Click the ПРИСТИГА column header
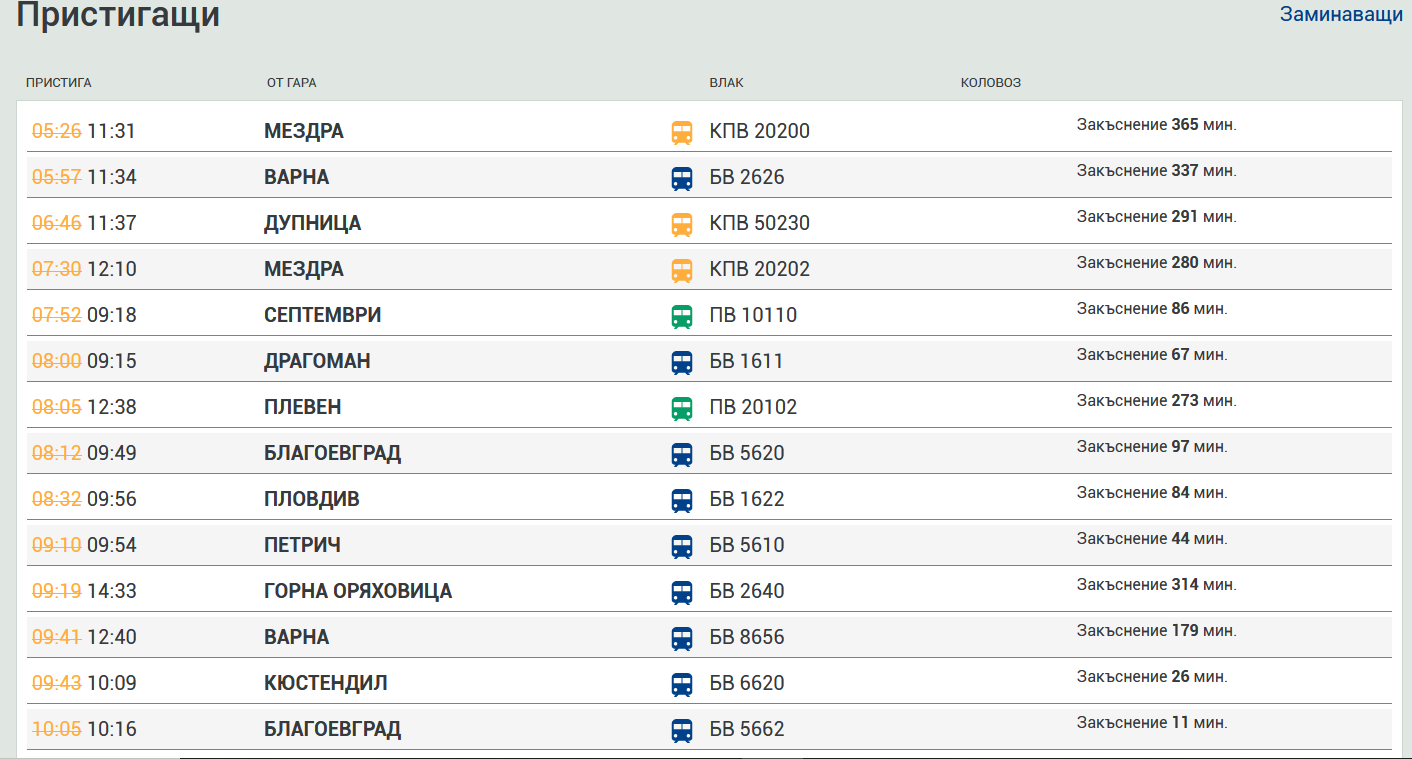This screenshot has height=759, width=1412. 59,83
